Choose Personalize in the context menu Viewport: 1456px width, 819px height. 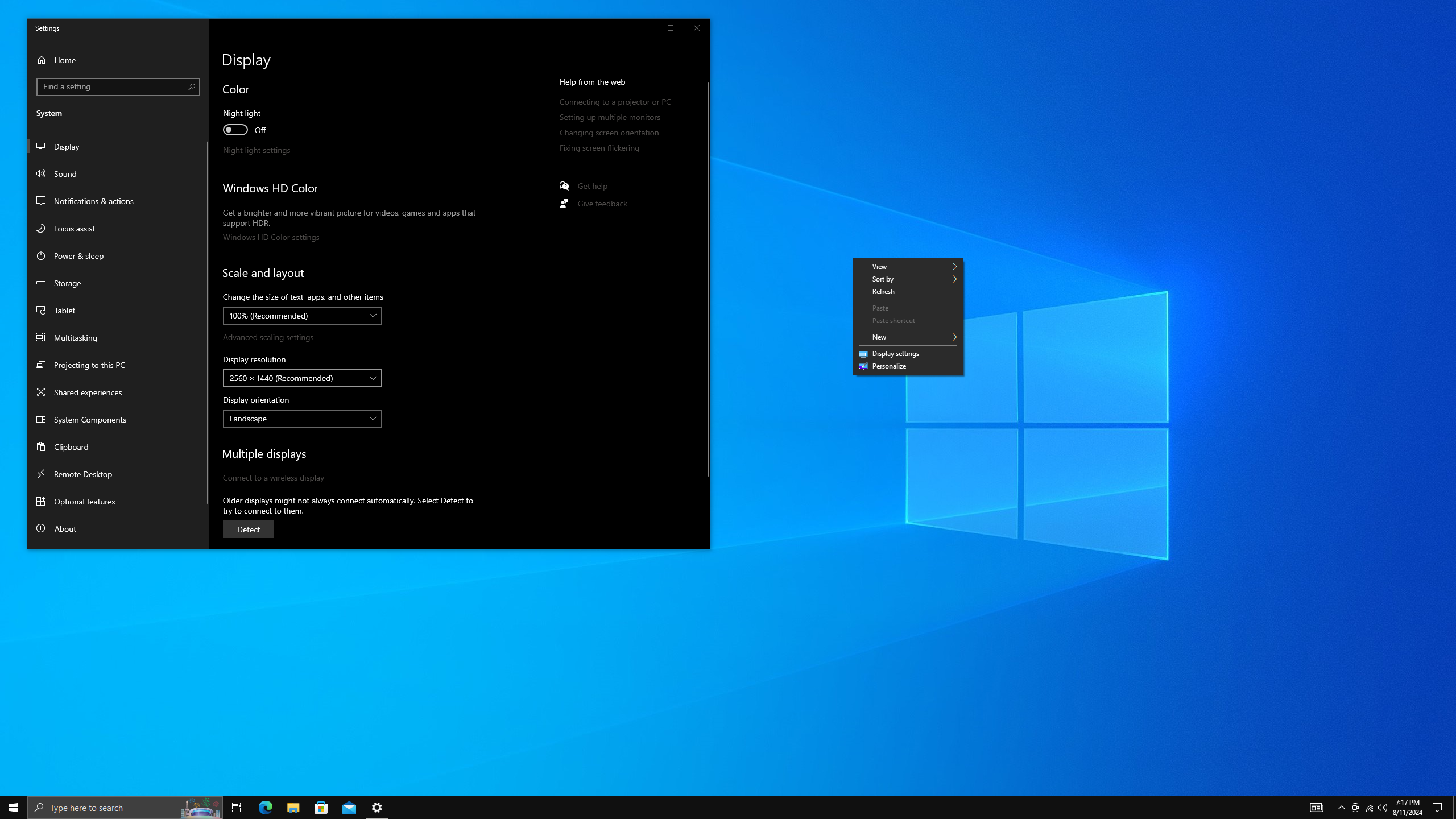point(889,366)
